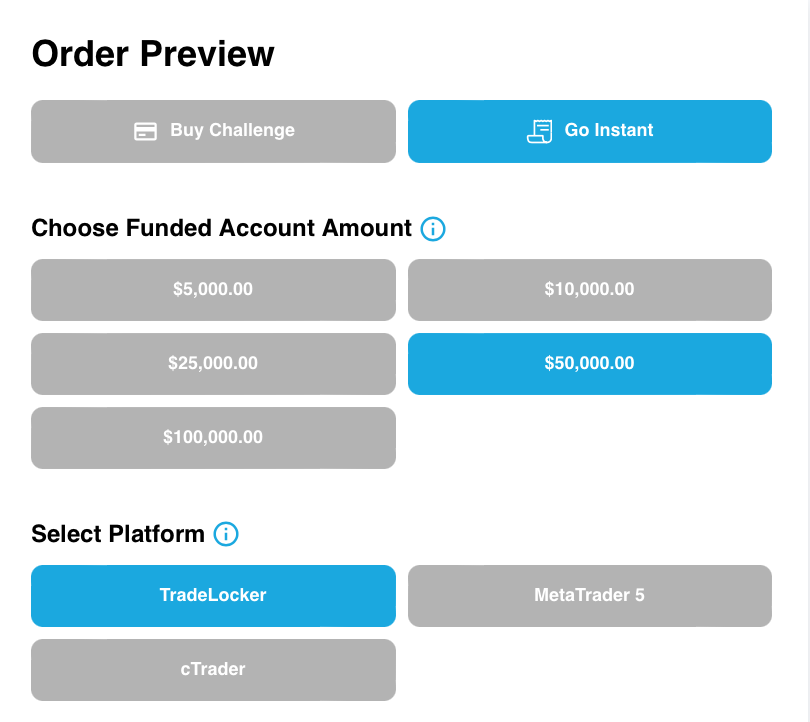810x722 pixels.
Task: Click empty space right of cTrader button
Action: pyautogui.click(x=589, y=670)
